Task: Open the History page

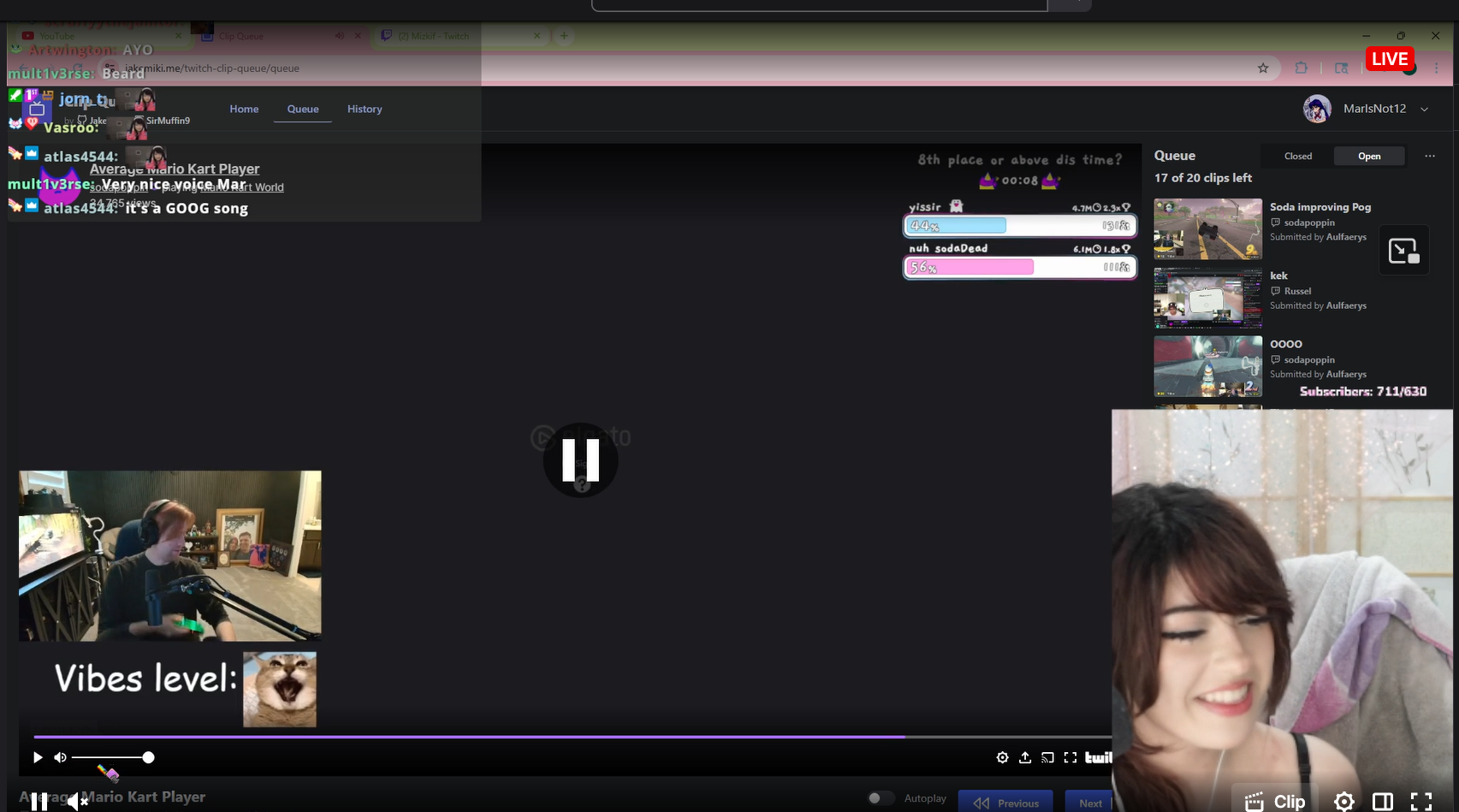Action: [365, 109]
